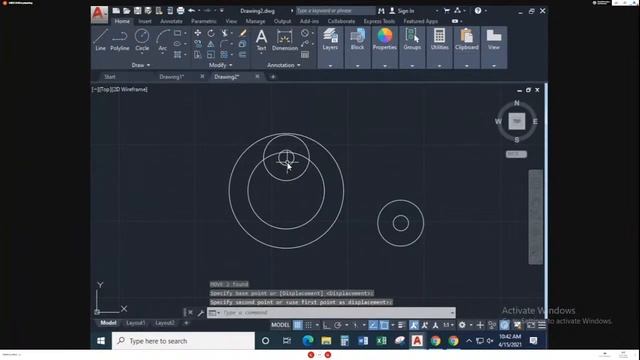Expand the Block panel arrow
The height and width of the screenshot is (360, 640).
(358, 65)
